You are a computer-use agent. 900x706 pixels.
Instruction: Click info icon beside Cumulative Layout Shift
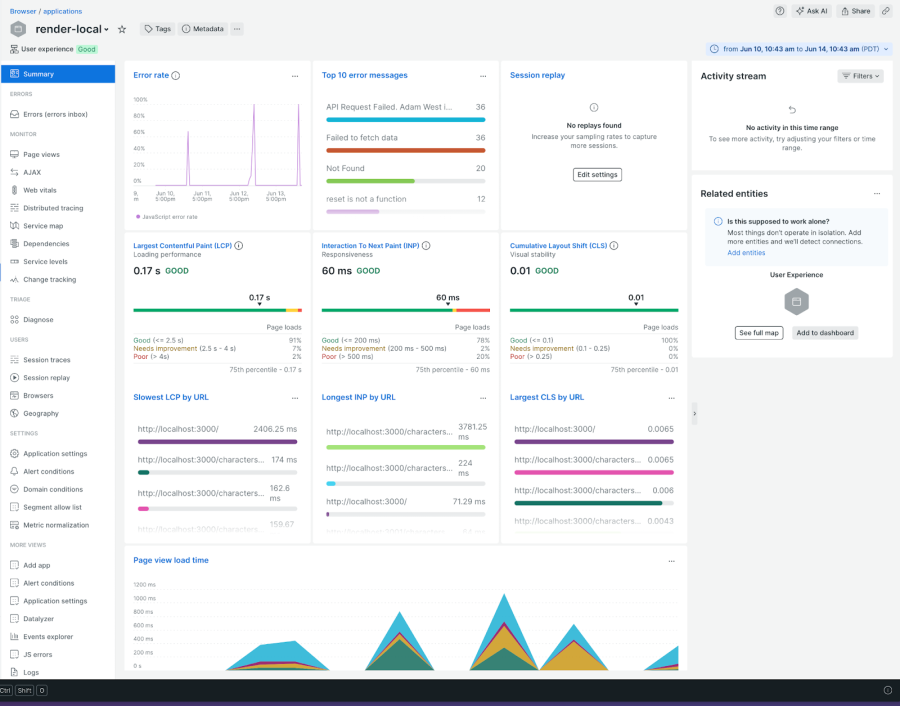click(x=614, y=245)
